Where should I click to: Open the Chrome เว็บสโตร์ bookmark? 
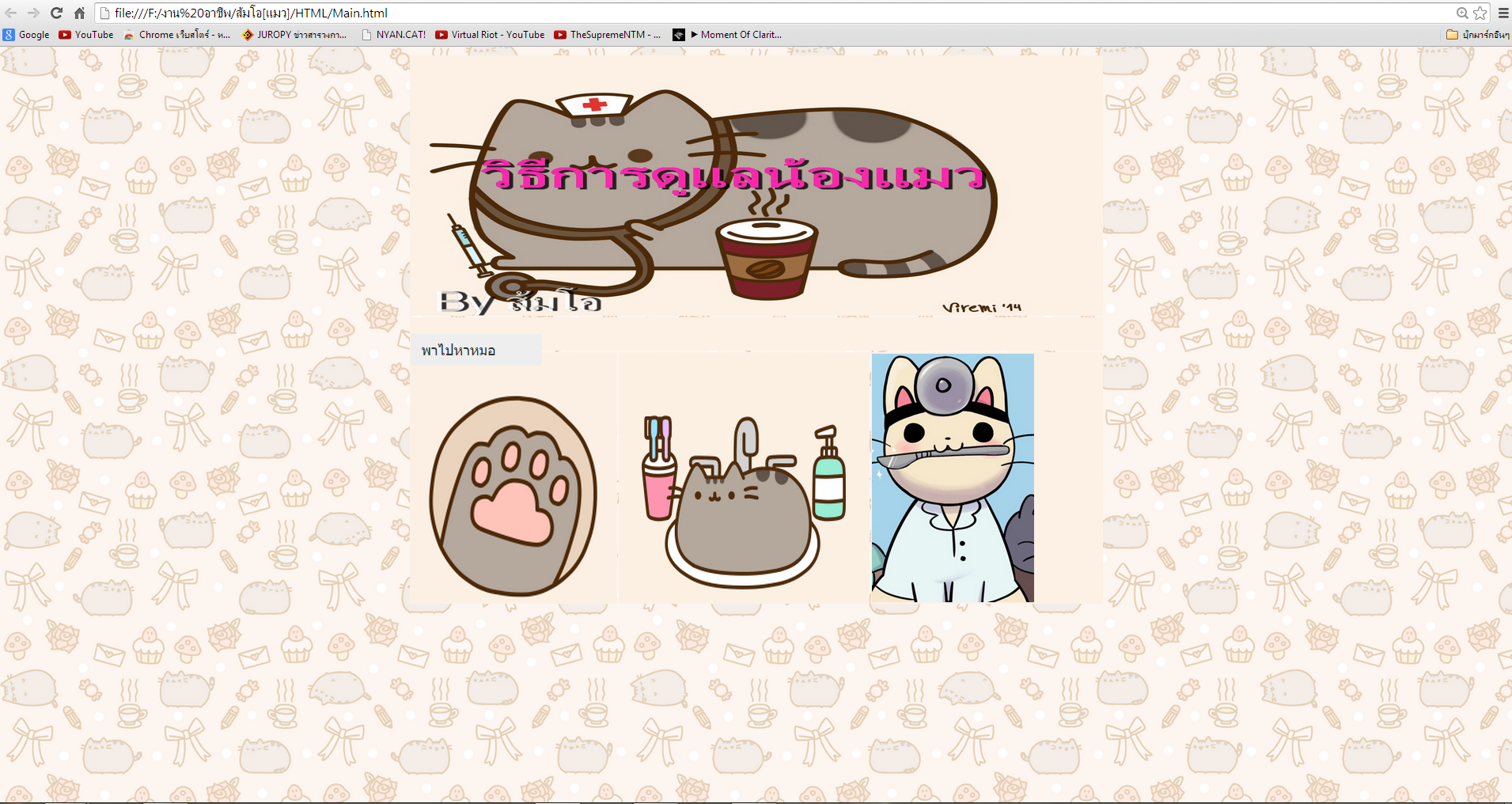click(x=177, y=35)
